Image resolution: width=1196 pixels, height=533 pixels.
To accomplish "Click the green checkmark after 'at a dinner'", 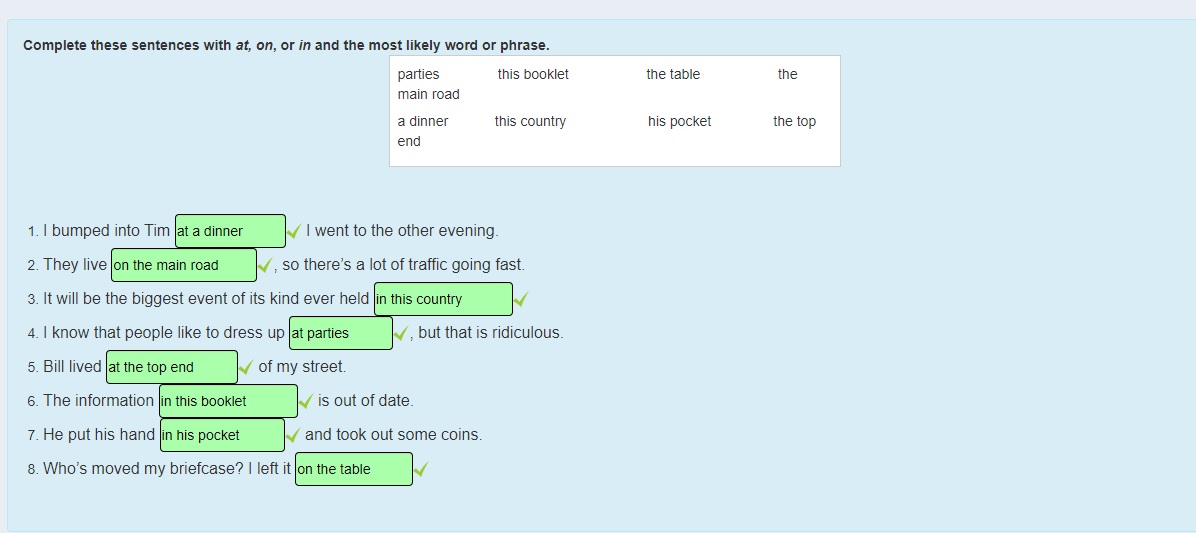I will pos(294,231).
